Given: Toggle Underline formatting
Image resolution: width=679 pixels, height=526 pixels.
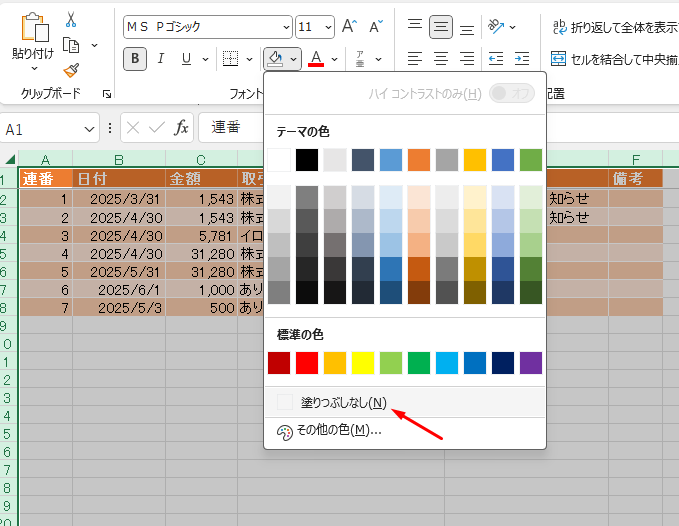Looking at the screenshot, I should [x=186, y=58].
